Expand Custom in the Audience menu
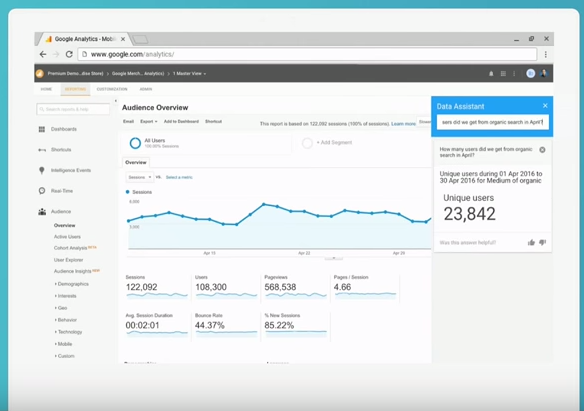The width and height of the screenshot is (584, 411). click(x=65, y=356)
